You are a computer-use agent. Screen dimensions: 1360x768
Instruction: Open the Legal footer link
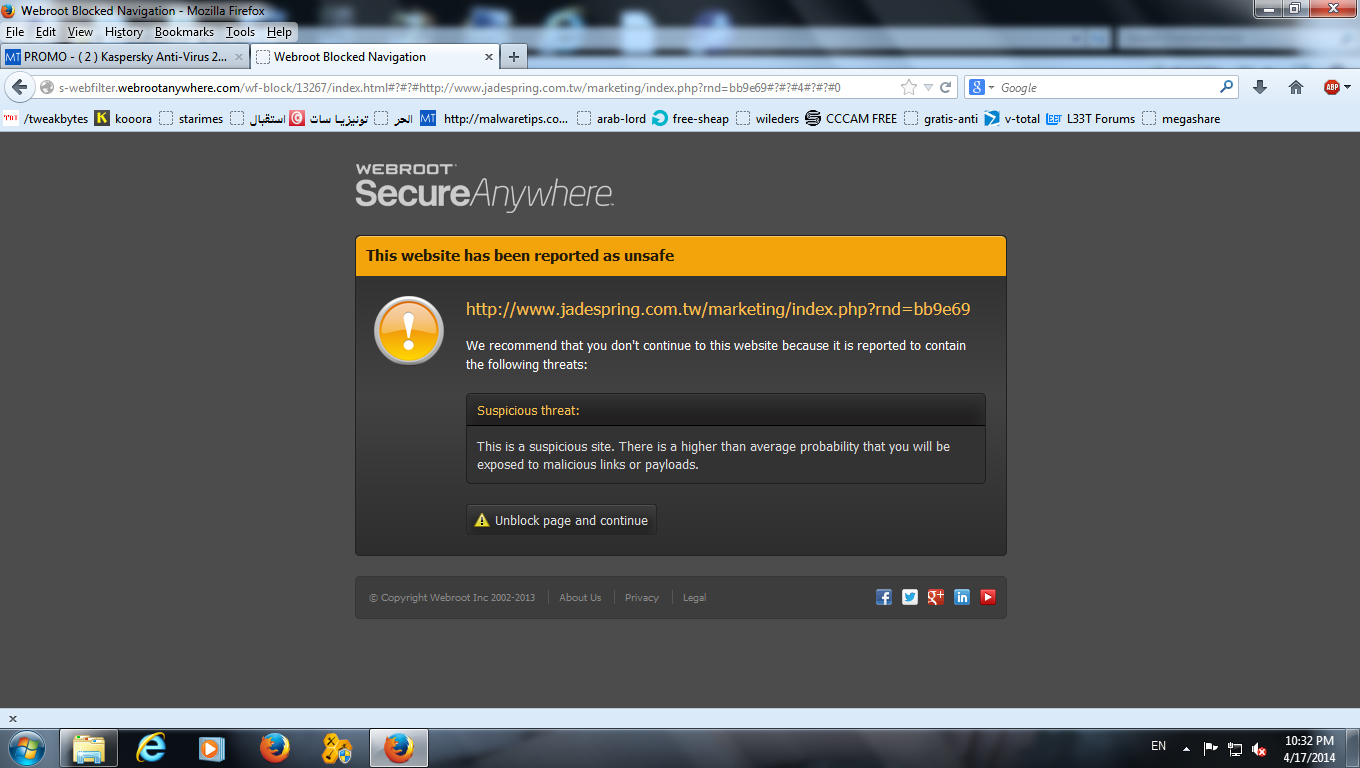(x=694, y=598)
